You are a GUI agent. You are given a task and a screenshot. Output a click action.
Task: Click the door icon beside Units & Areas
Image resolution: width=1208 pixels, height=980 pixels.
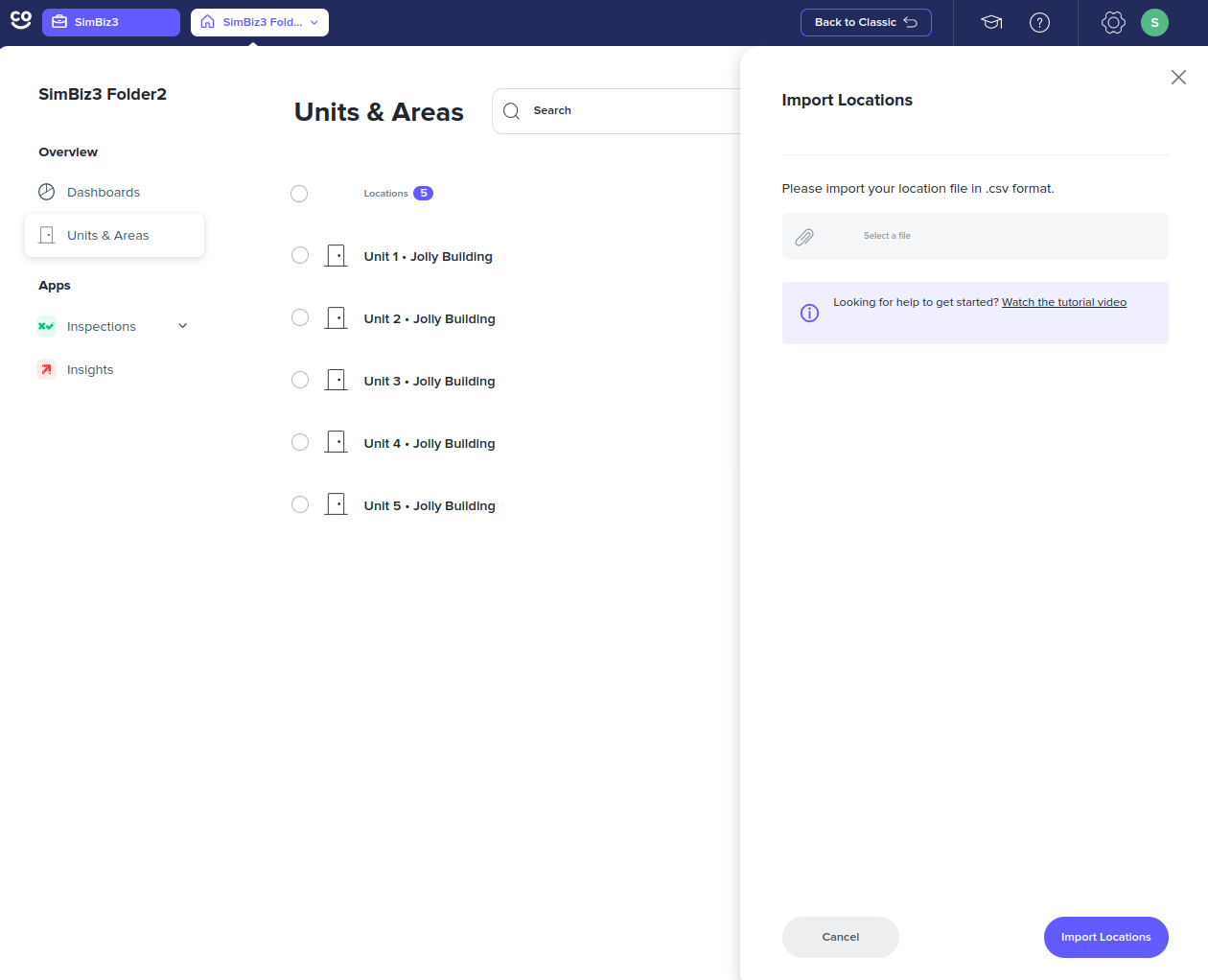47,235
